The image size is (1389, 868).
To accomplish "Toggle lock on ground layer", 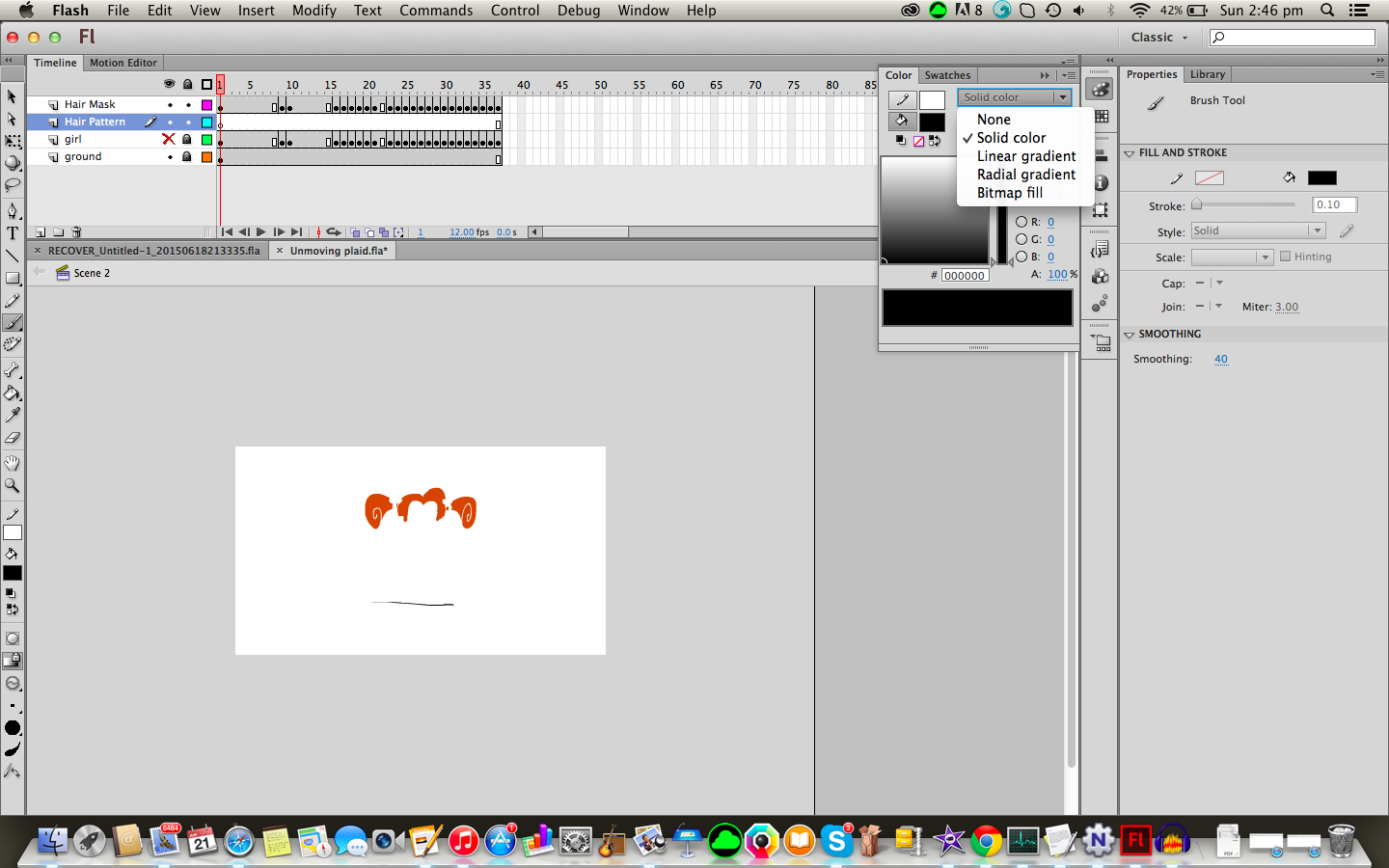I will pos(187,156).
